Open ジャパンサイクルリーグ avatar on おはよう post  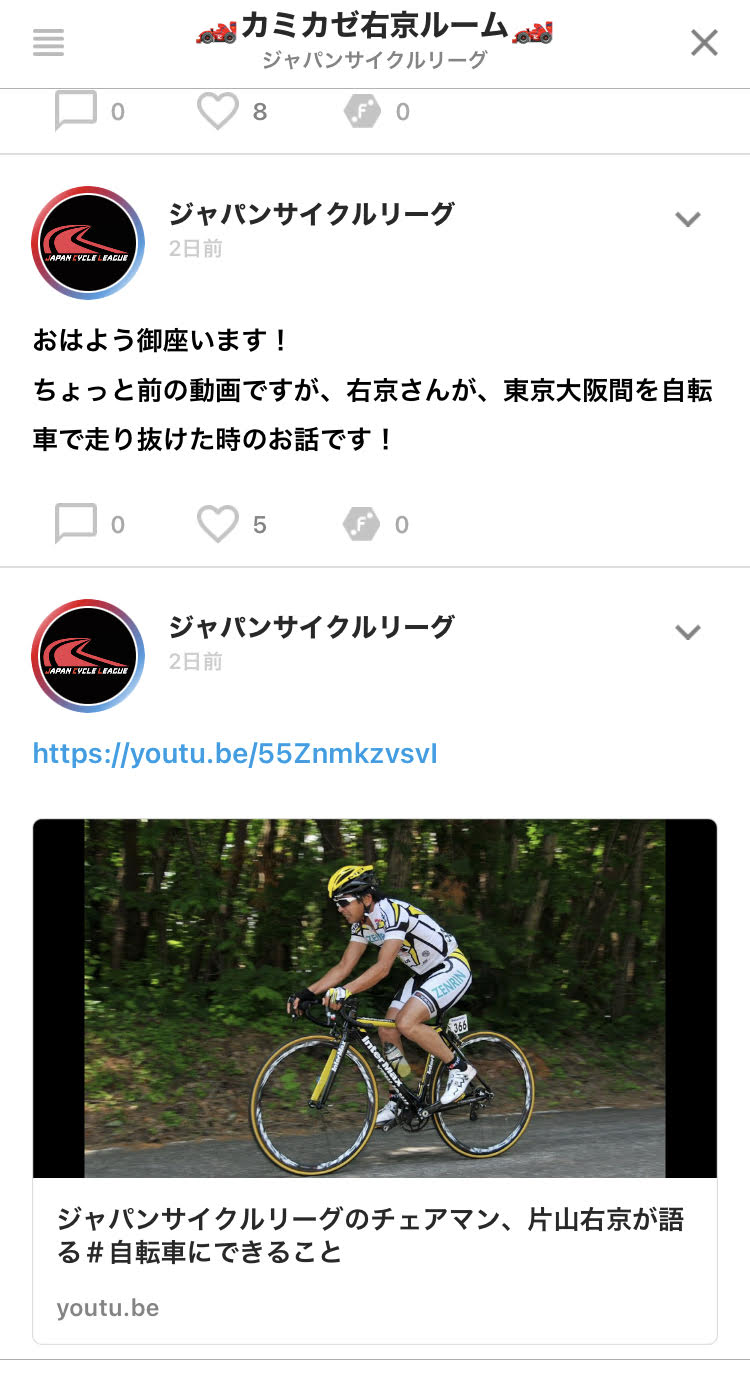tap(88, 243)
